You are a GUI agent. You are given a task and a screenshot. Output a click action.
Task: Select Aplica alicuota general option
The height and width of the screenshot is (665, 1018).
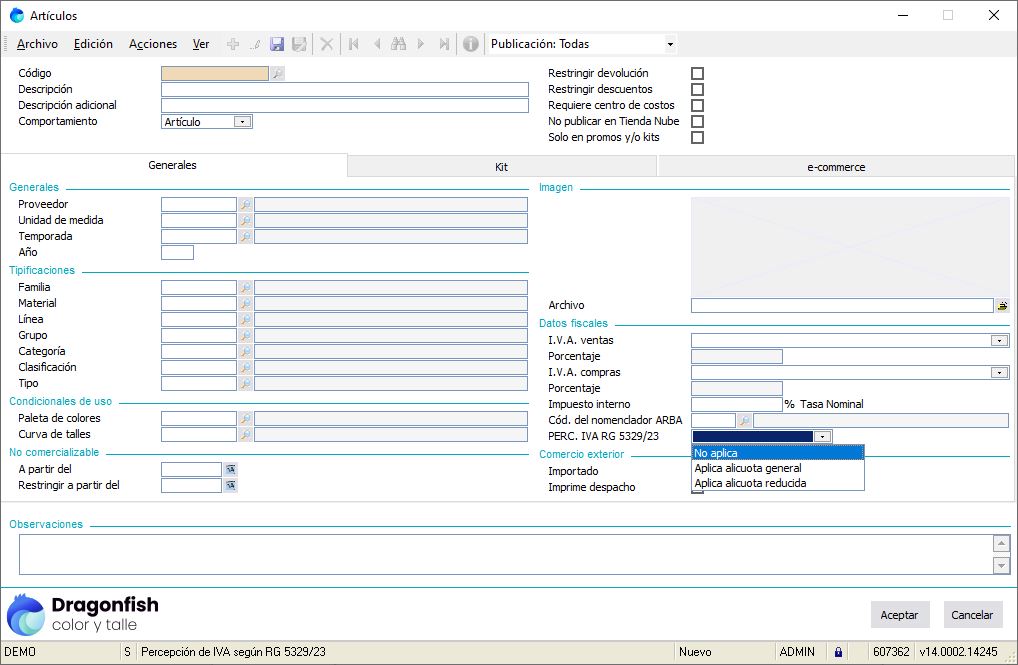[778, 468]
